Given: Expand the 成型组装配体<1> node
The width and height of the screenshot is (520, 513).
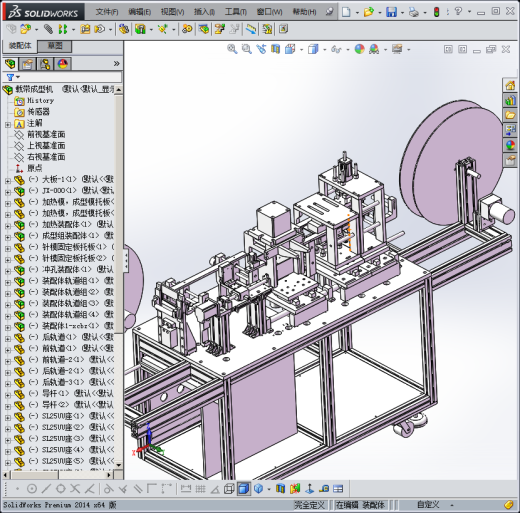Looking at the screenshot, I should (8, 237).
